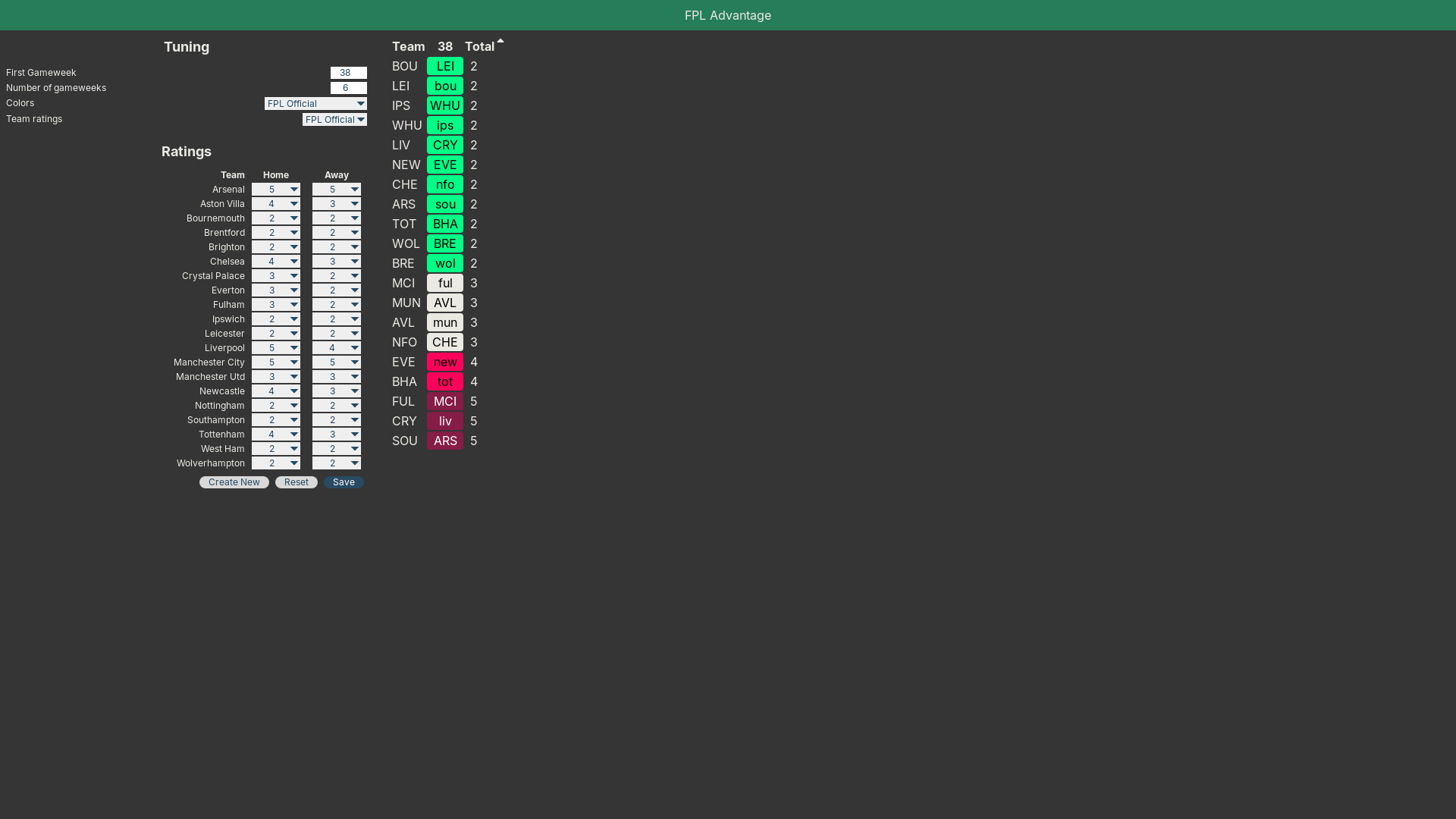Open Everton home rating dropdown
The height and width of the screenshot is (819, 1456).
(276, 290)
